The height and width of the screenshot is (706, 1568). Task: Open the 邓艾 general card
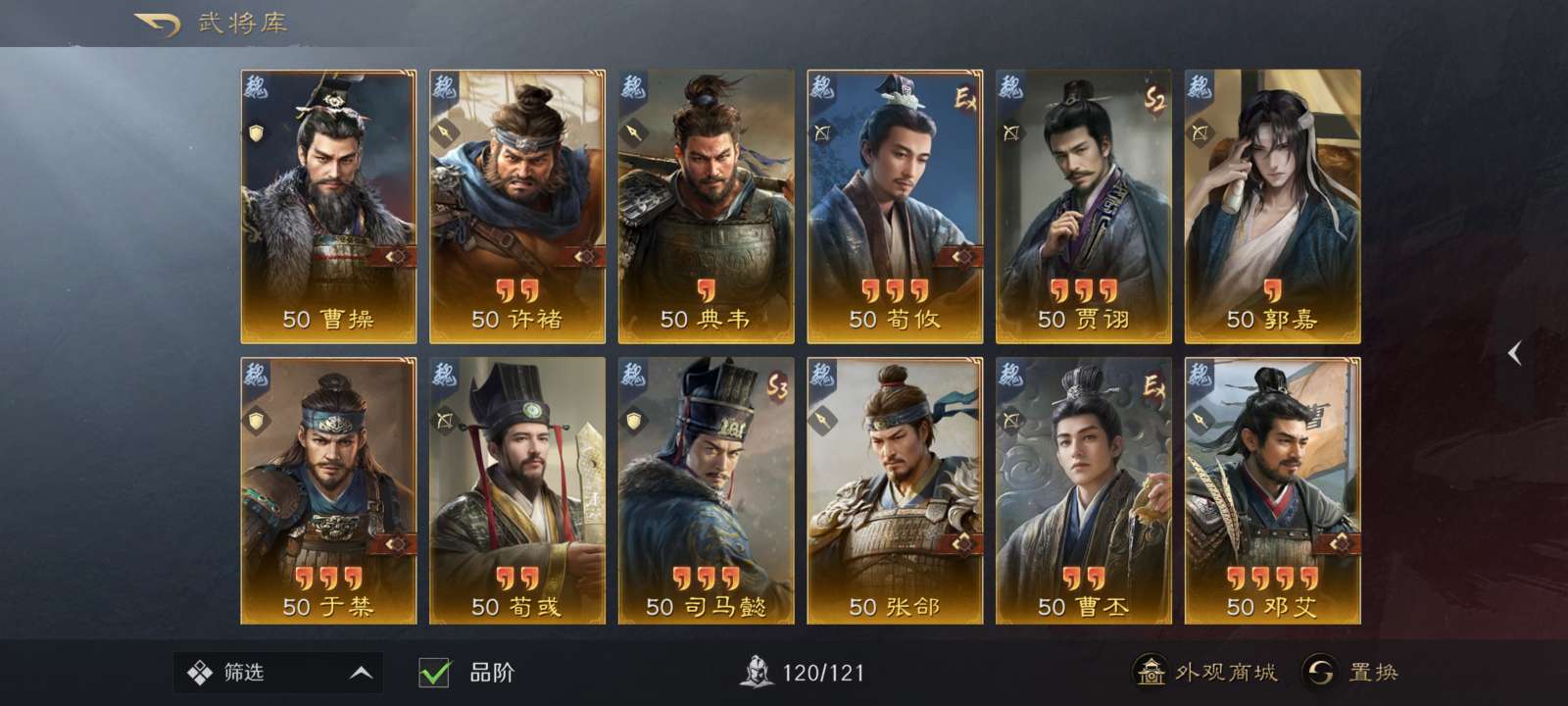pyautogui.click(x=1273, y=490)
